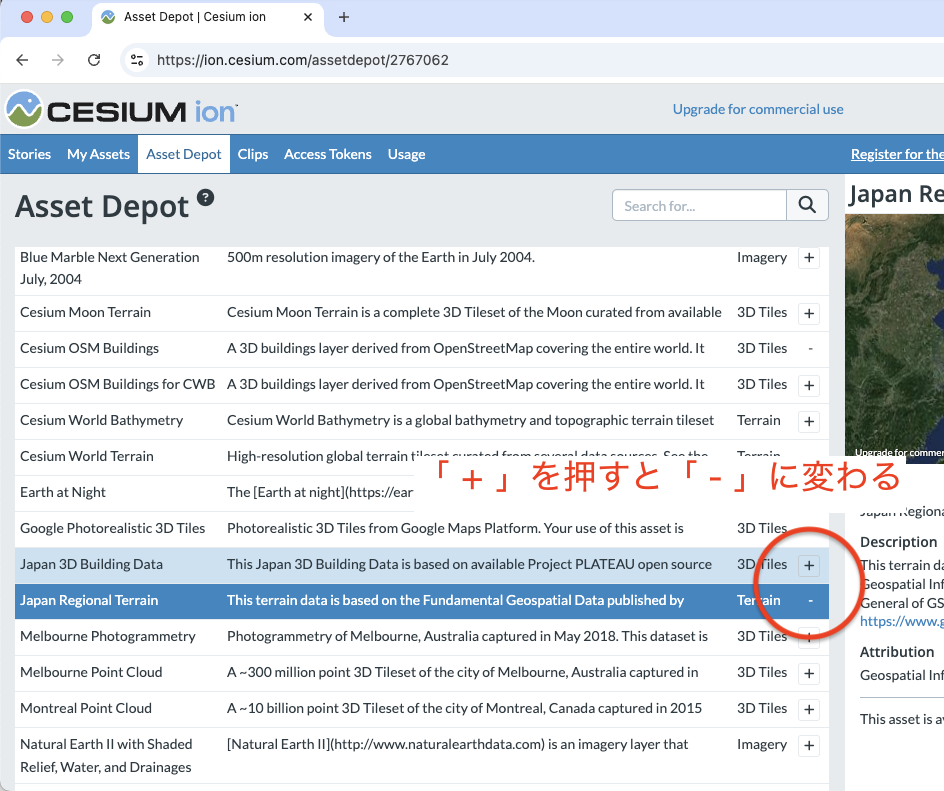
Task: Remove Cesium OSM Buildings using its minus button
Action: tap(808, 349)
